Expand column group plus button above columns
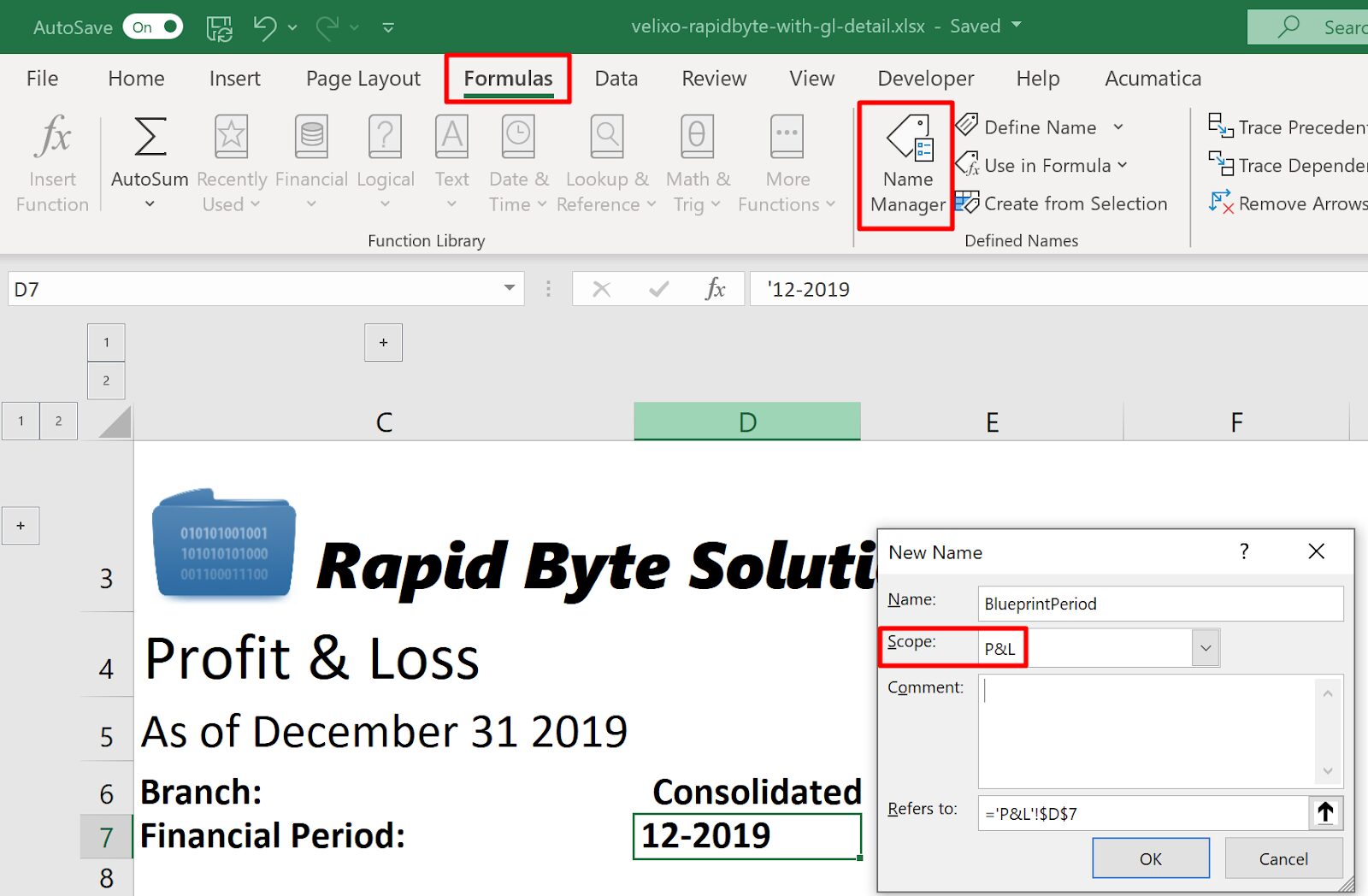This screenshot has width=1368, height=896. [x=383, y=342]
